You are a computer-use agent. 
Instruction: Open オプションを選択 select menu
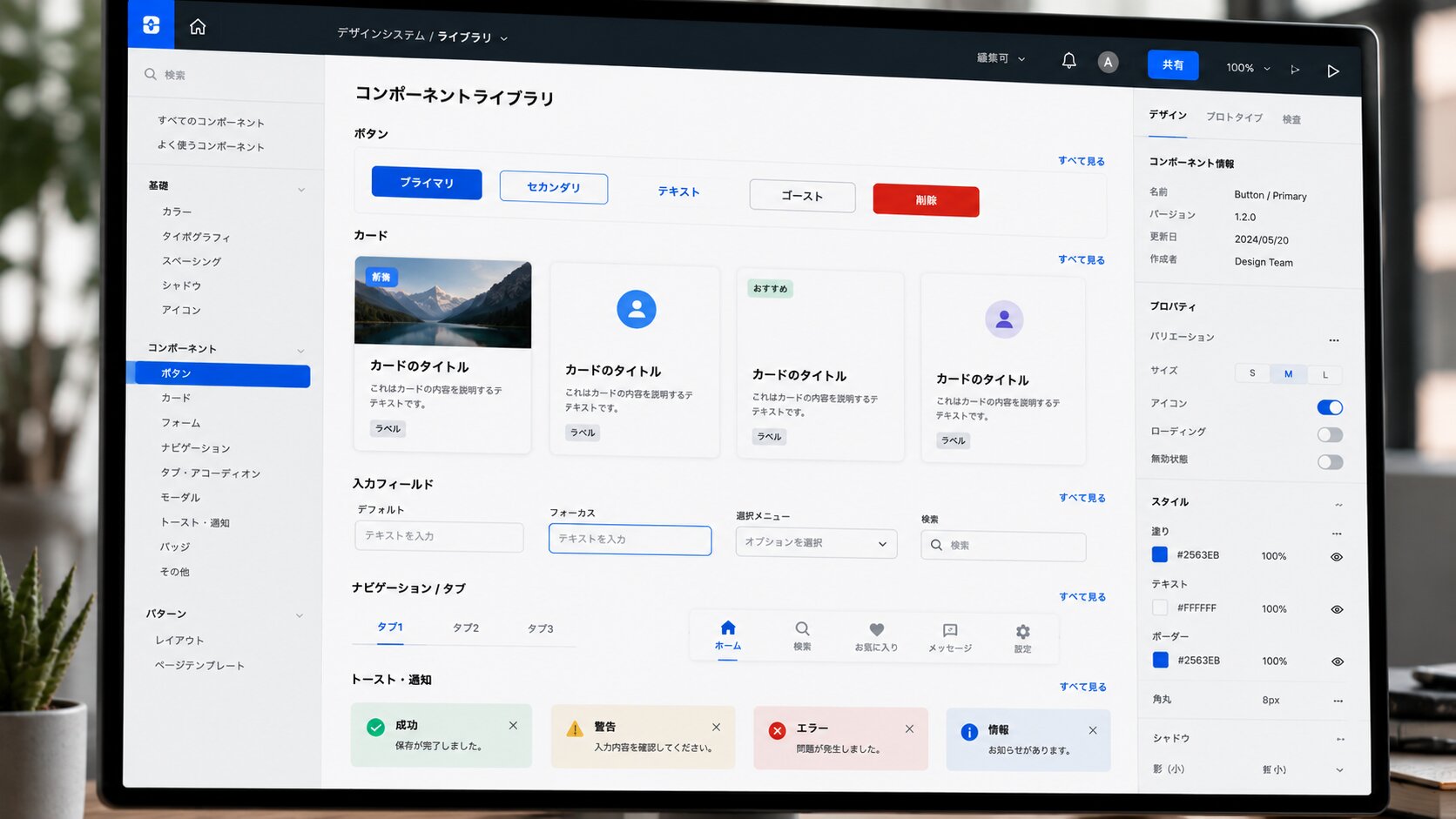(x=816, y=542)
